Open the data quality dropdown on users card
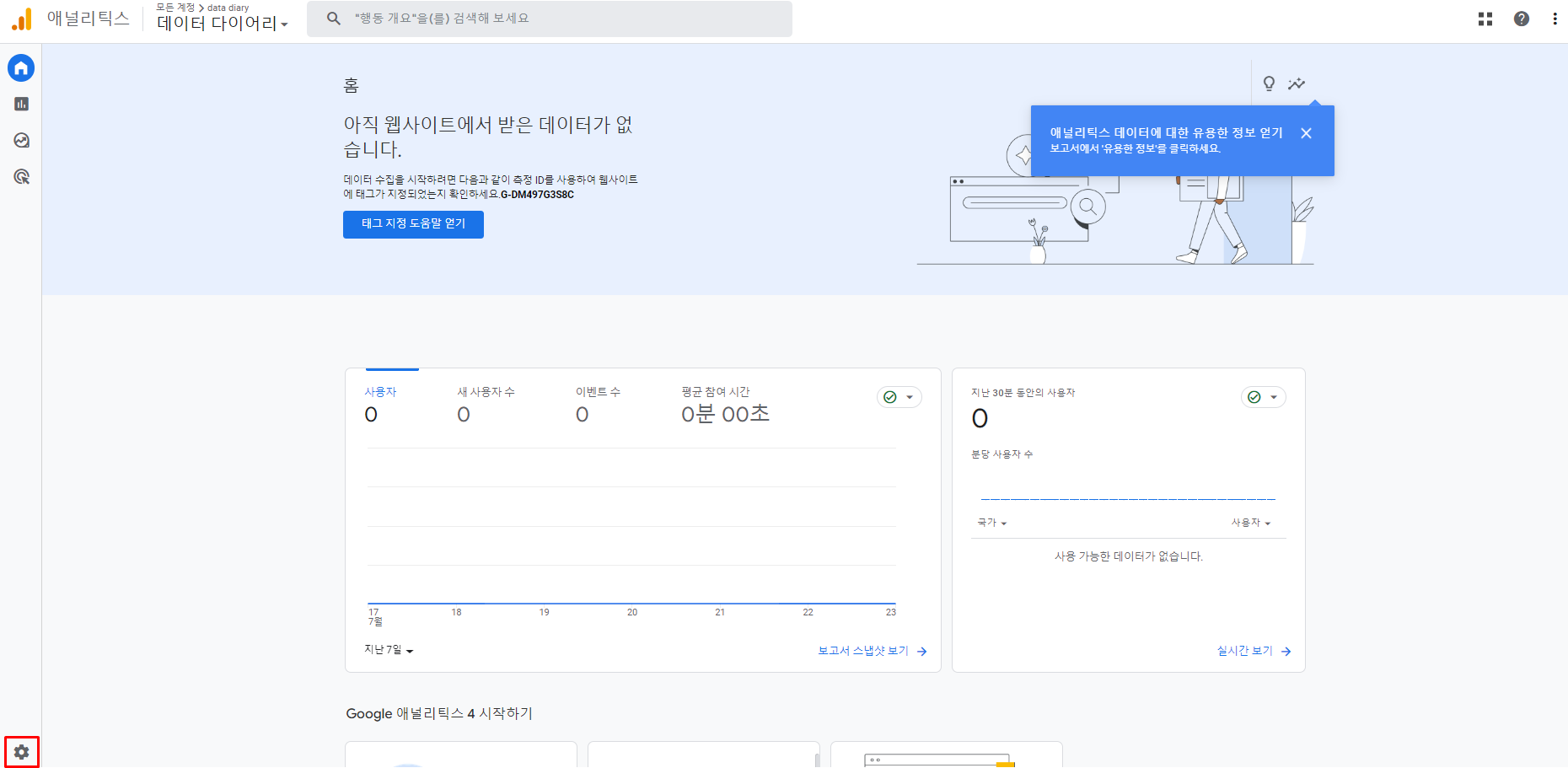 click(899, 397)
